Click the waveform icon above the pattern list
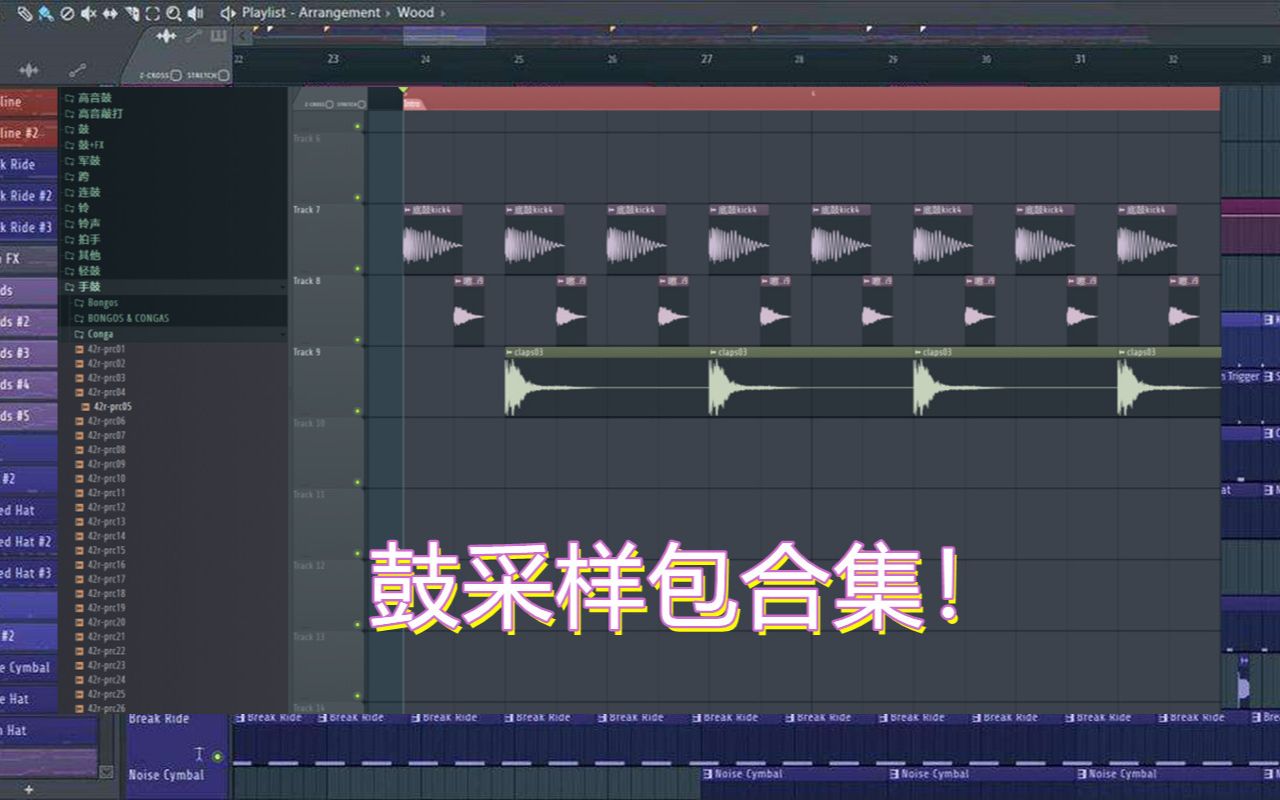The height and width of the screenshot is (800, 1280). pos(29,70)
